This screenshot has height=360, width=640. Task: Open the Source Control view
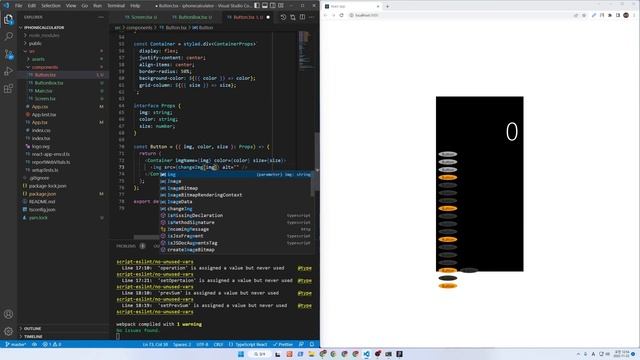click(9, 54)
